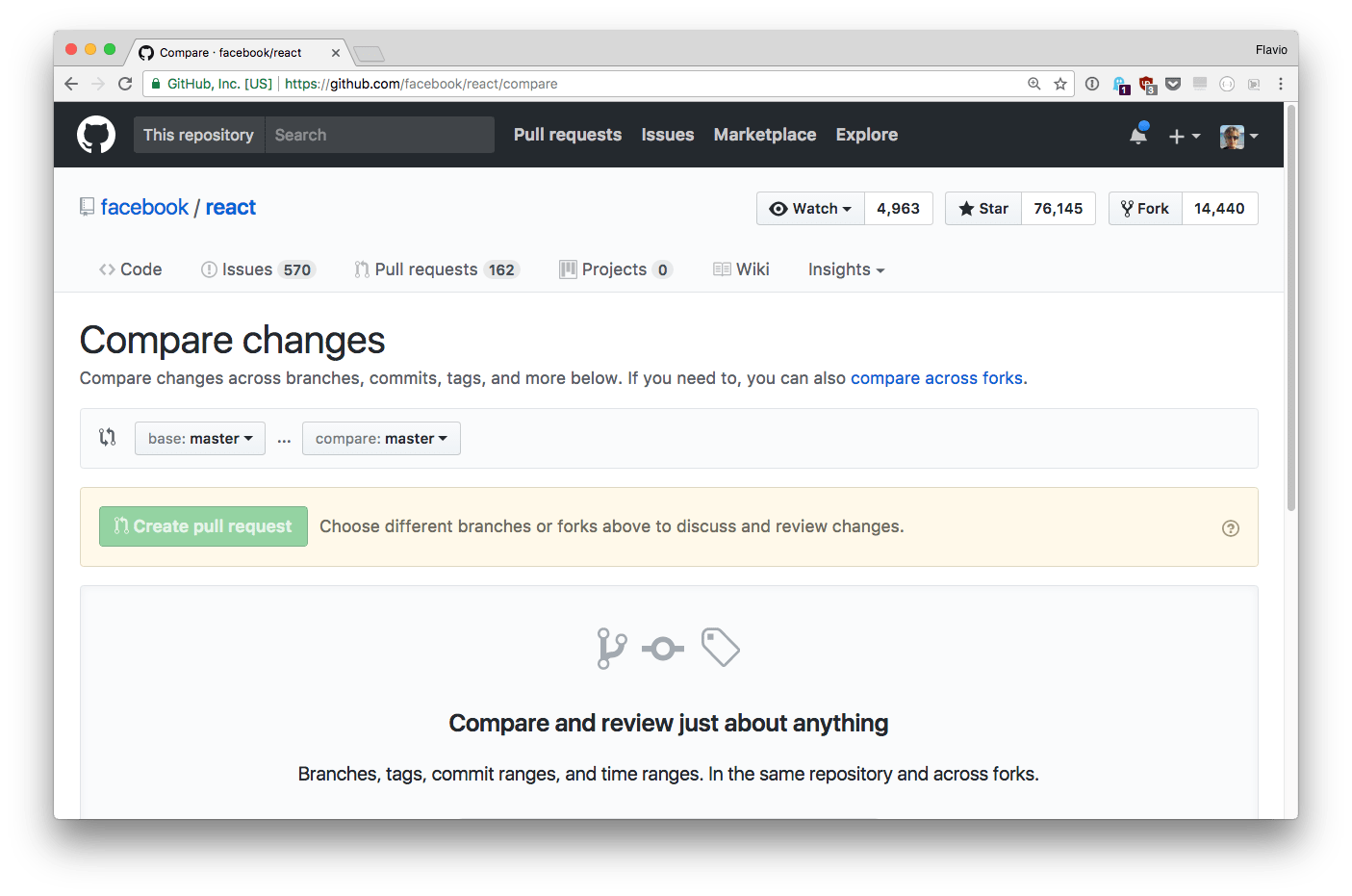Follow the compare across forks link

[x=936, y=378]
